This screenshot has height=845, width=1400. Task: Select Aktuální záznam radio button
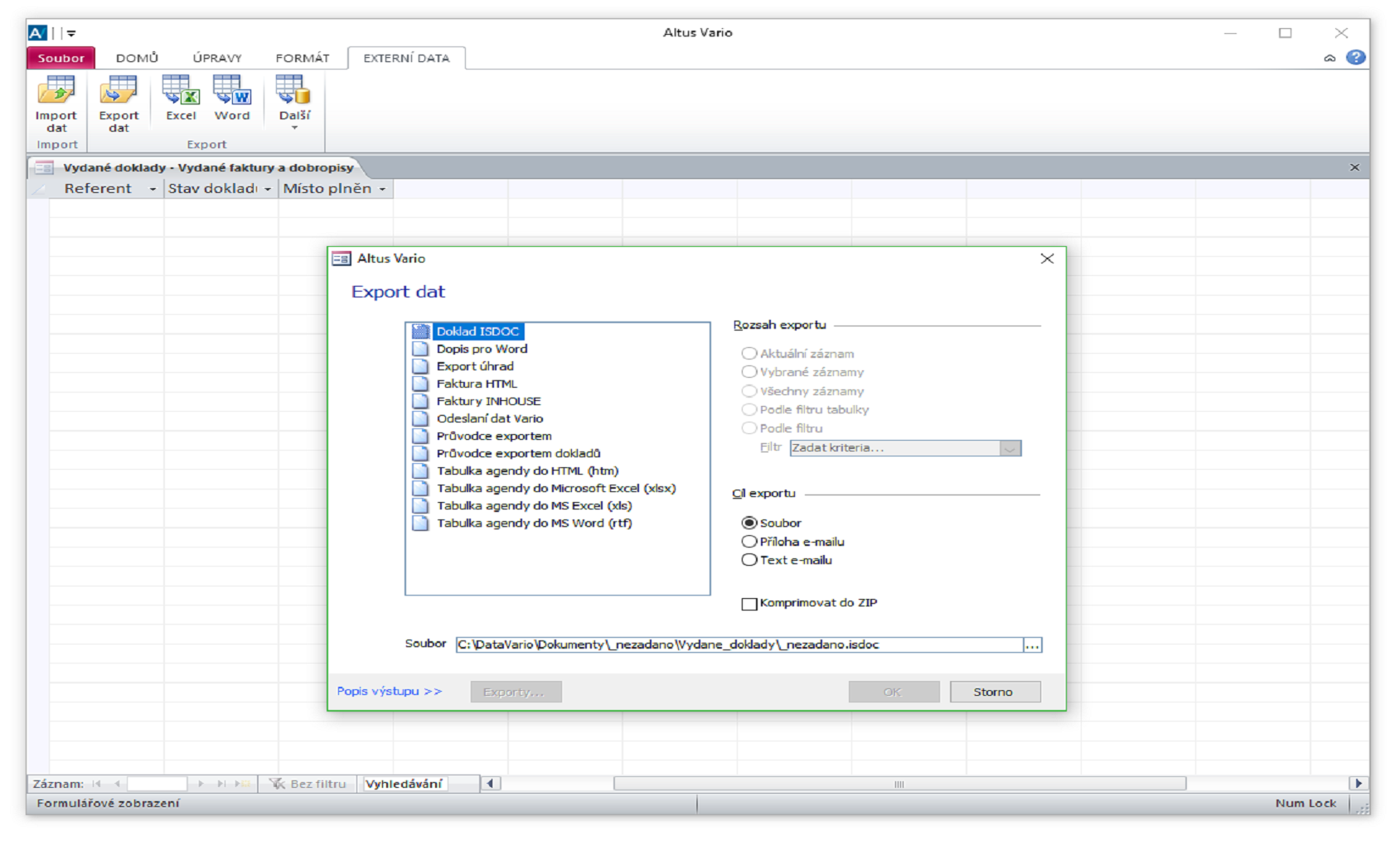pyautogui.click(x=749, y=354)
